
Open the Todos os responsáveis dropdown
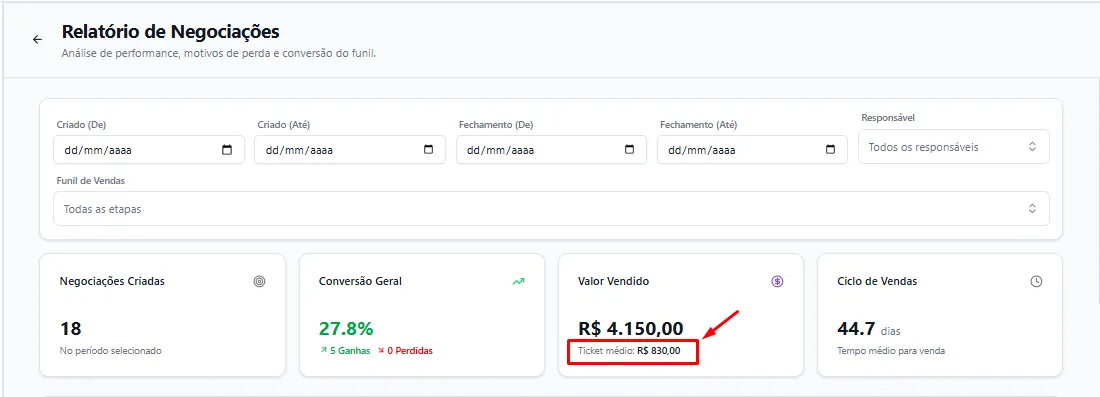click(x=953, y=147)
